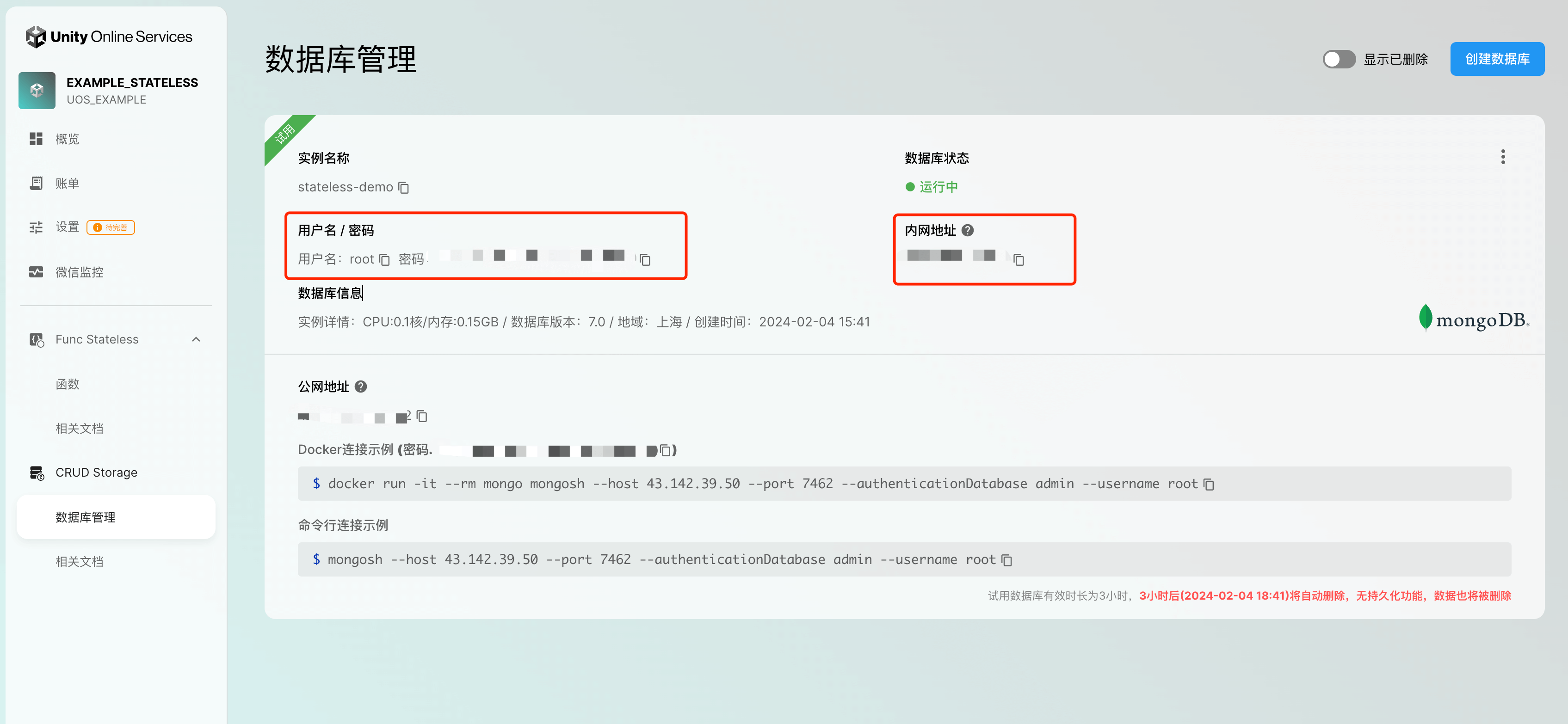The image size is (1568, 724).
Task: Open help for 公网地址
Action: pos(360,387)
